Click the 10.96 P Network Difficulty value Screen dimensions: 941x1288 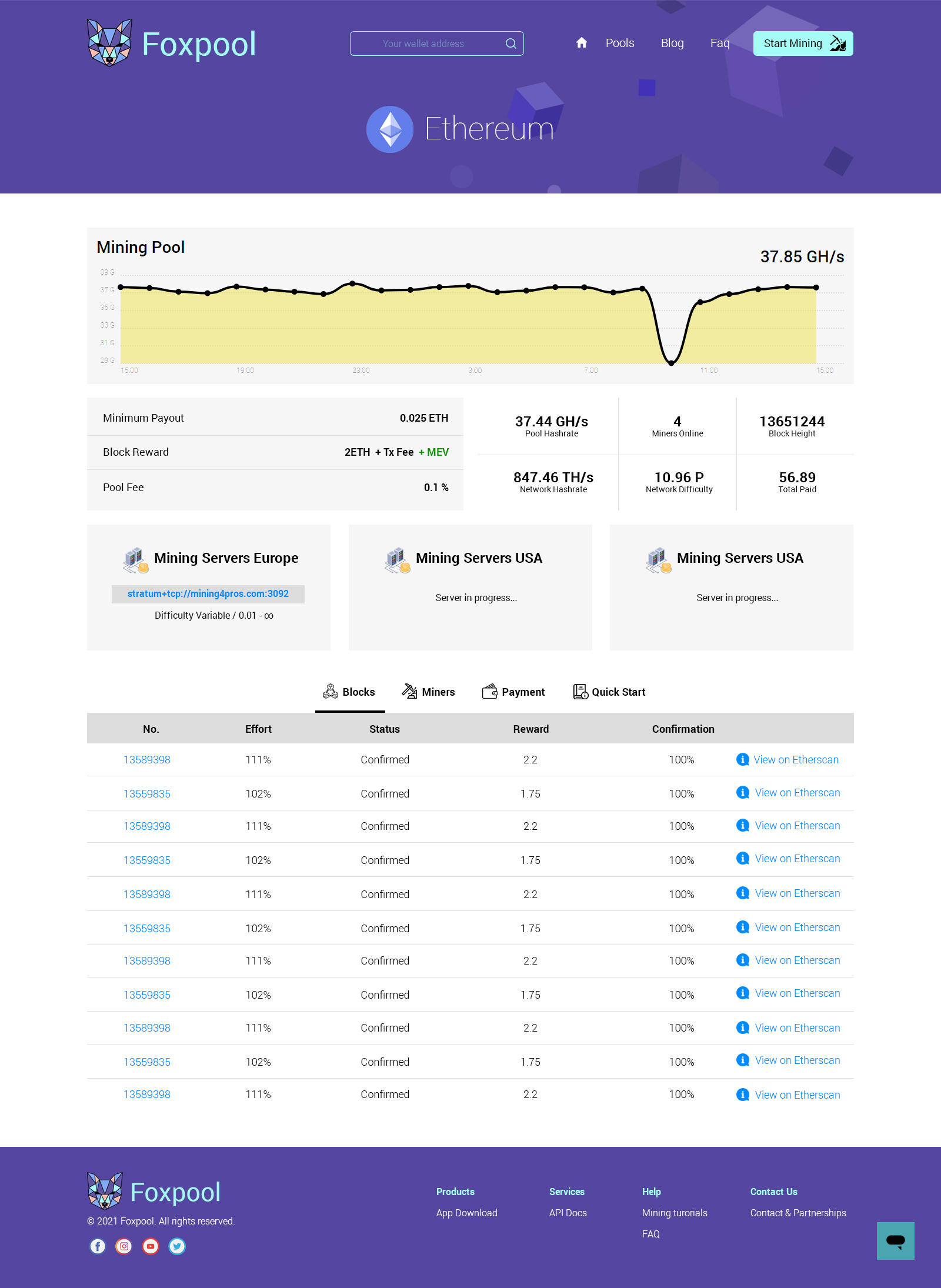[679, 477]
